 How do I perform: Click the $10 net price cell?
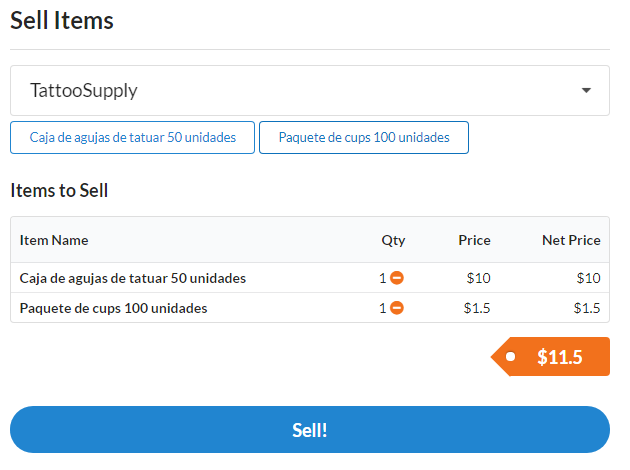(x=589, y=278)
